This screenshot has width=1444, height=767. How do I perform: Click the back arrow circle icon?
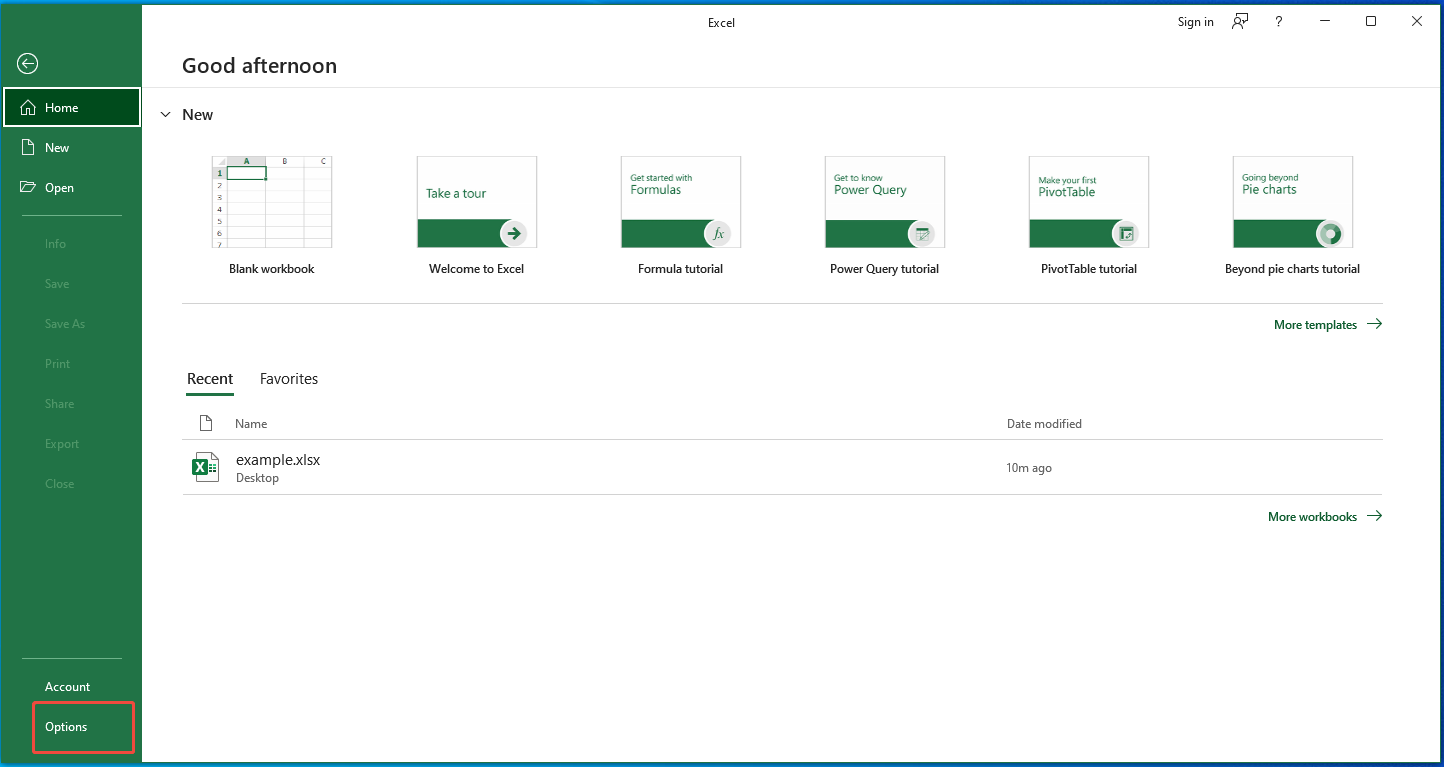pos(27,64)
